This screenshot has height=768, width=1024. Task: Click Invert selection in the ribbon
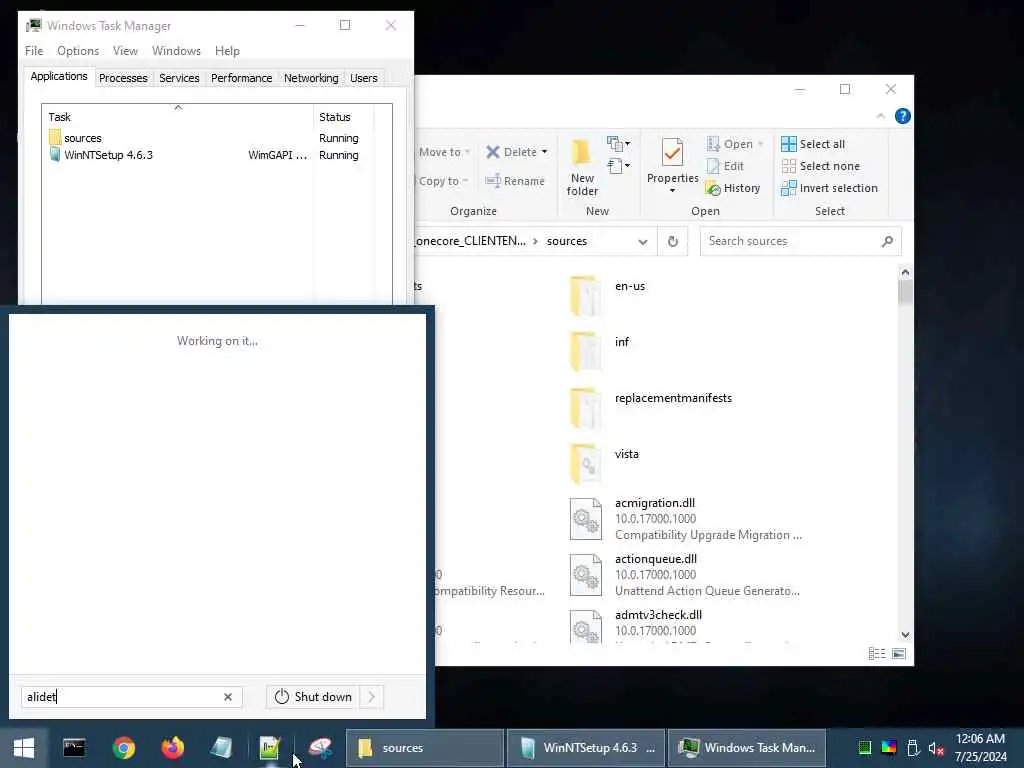click(829, 188)
